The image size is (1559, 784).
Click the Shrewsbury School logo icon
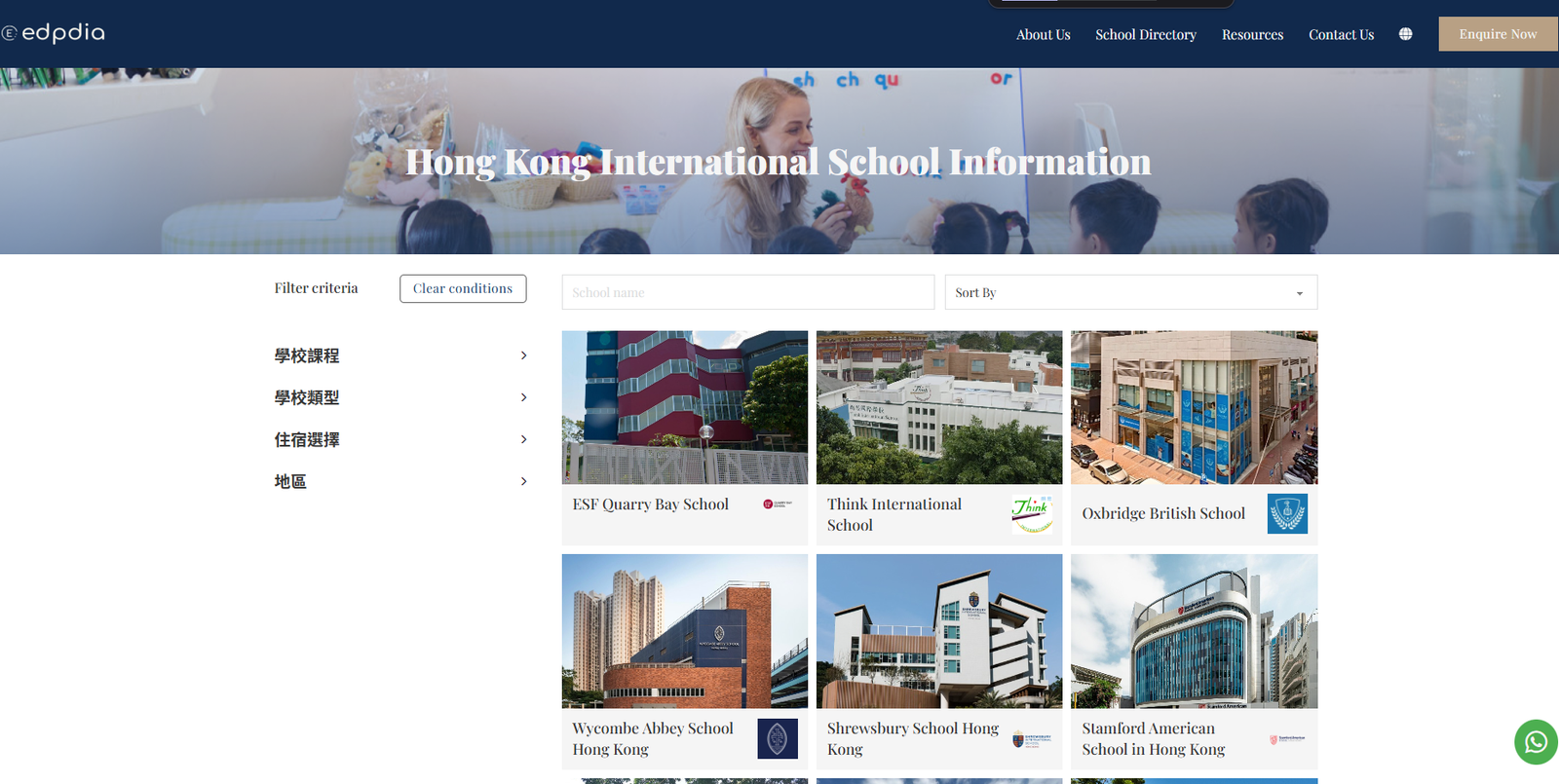[1031, 739]
